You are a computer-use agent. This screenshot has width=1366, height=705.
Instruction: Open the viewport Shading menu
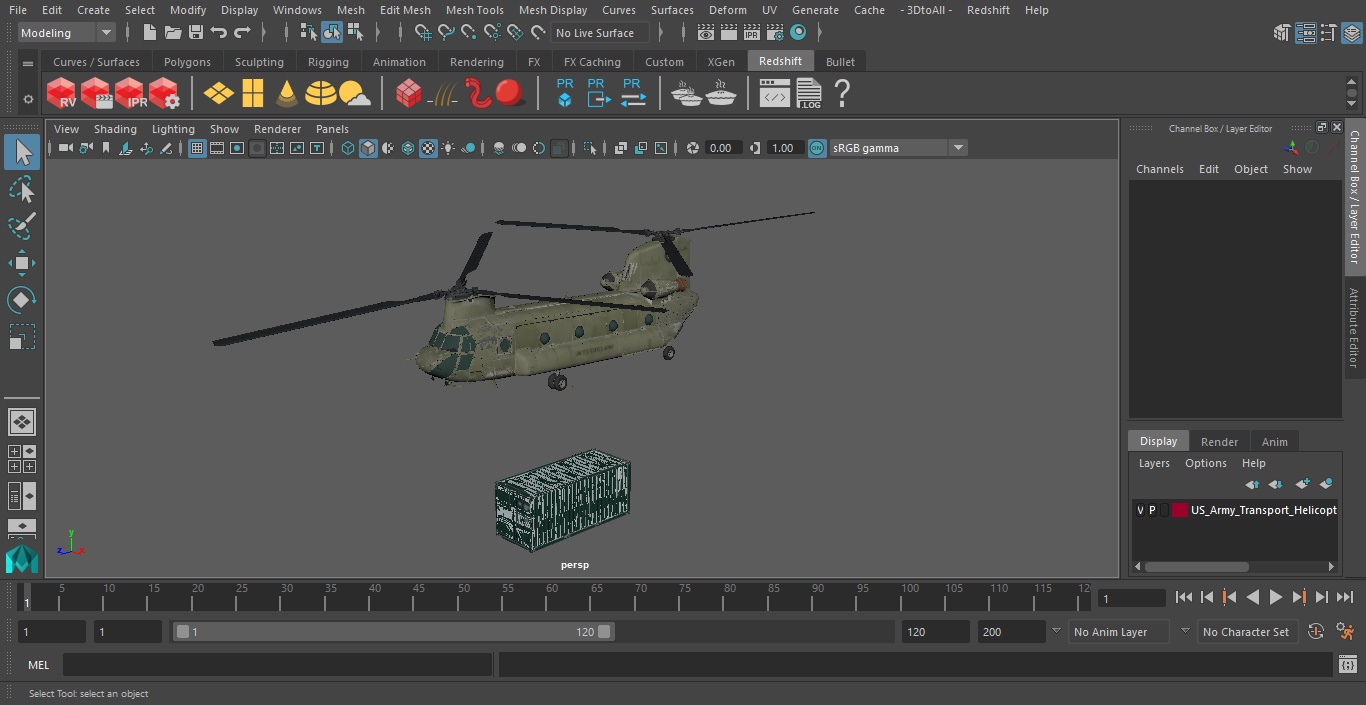[115, 129]
